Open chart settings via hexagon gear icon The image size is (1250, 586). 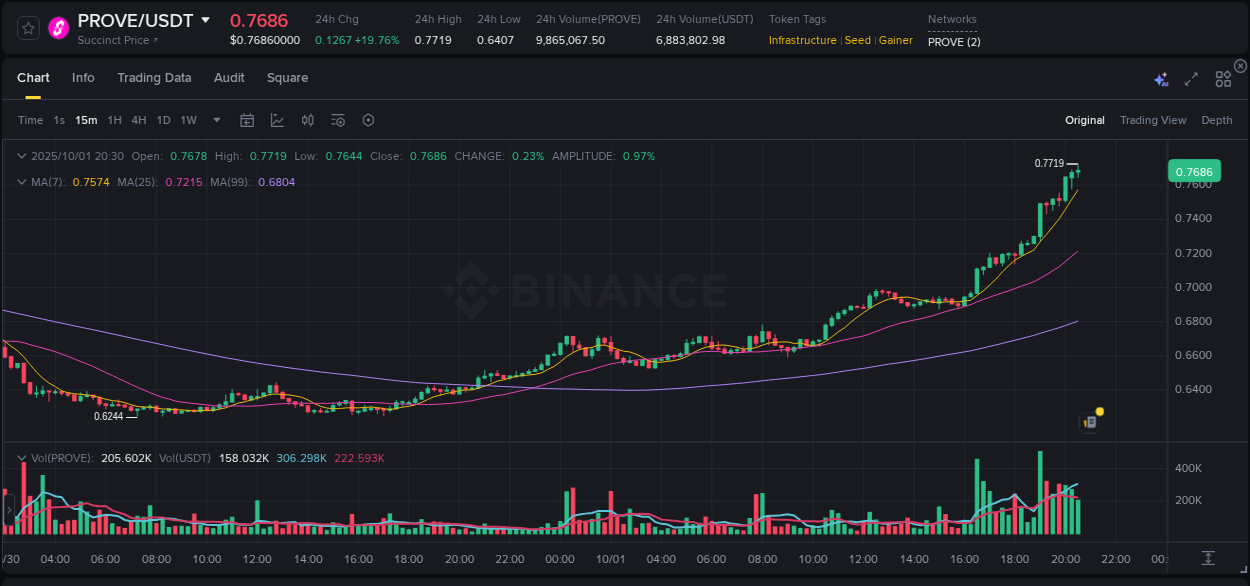click(x=368, y=120)
